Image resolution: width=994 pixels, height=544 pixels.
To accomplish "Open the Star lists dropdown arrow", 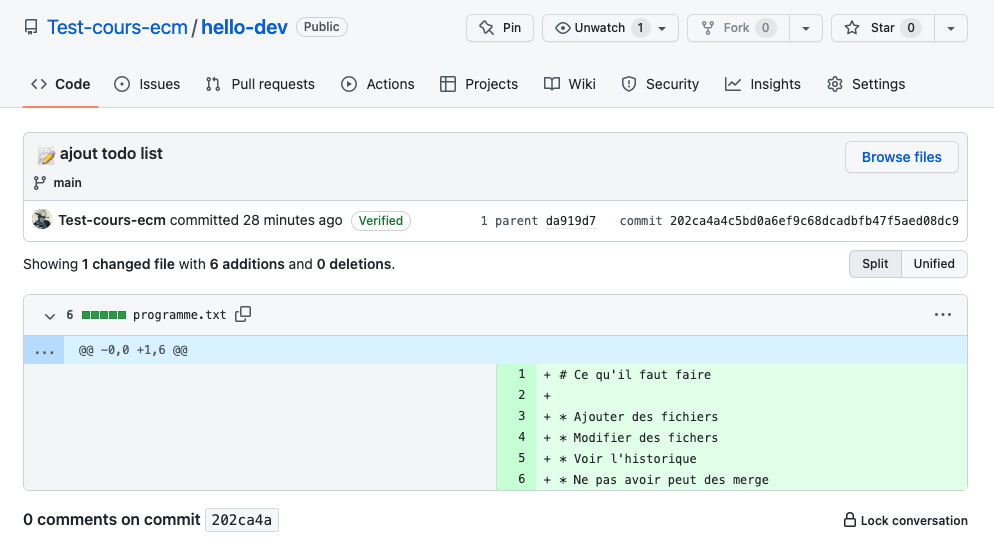I will [949, 28].
